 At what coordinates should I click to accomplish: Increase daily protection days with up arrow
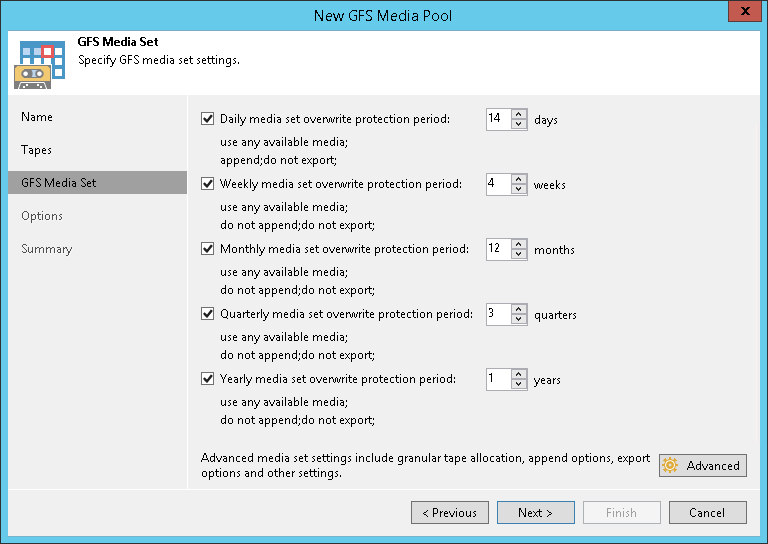coord(519,114)
